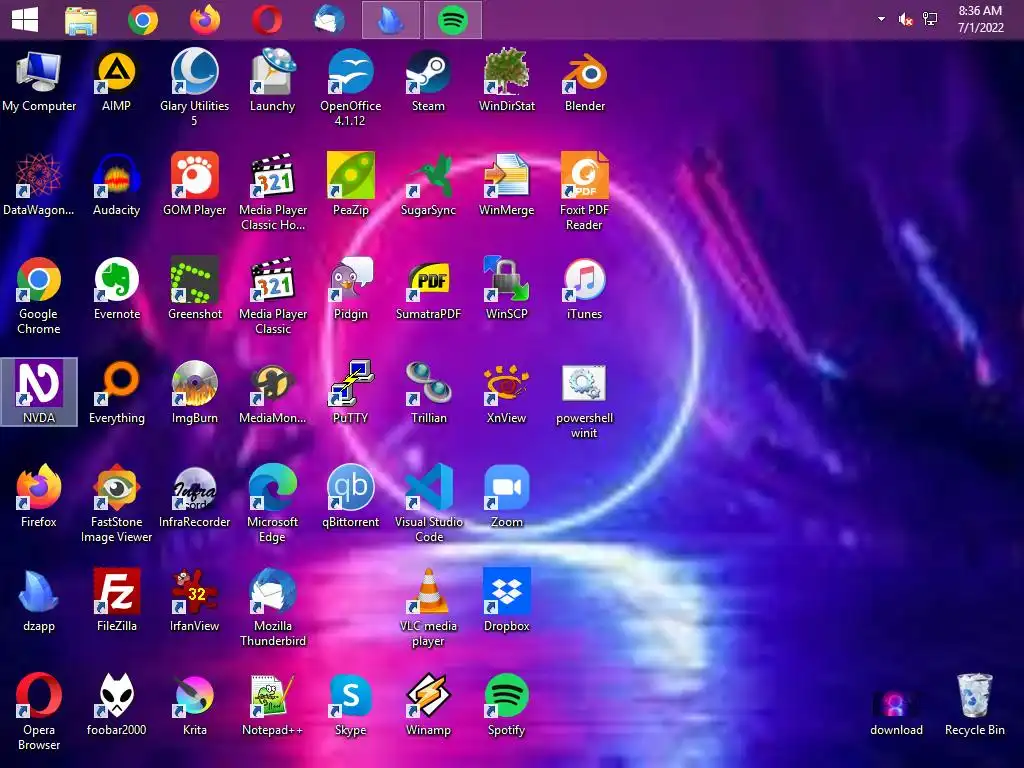
Task: Click the FastStone Image Viewer icon
Action: (116, 488)
